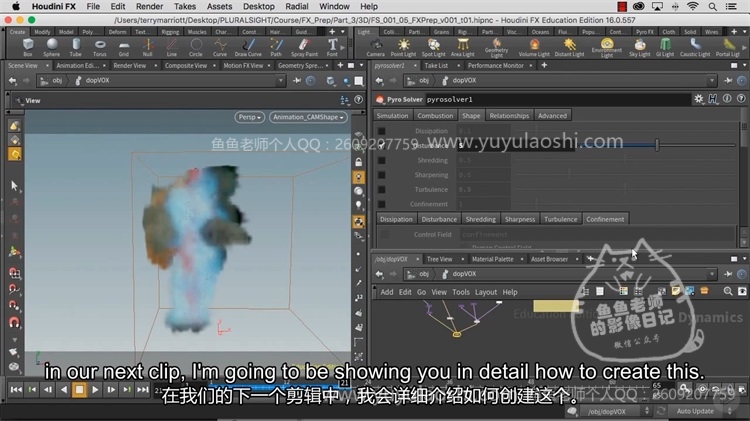
Task: Play the timeline forward
Action: click(x=95, y=390)
